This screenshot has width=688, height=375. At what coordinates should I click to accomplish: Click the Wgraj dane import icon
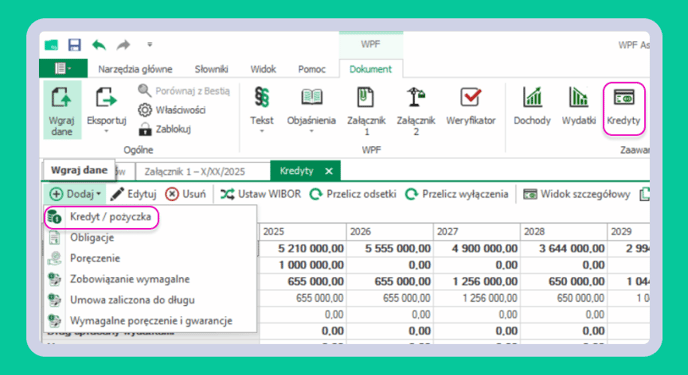click(62, 110)
